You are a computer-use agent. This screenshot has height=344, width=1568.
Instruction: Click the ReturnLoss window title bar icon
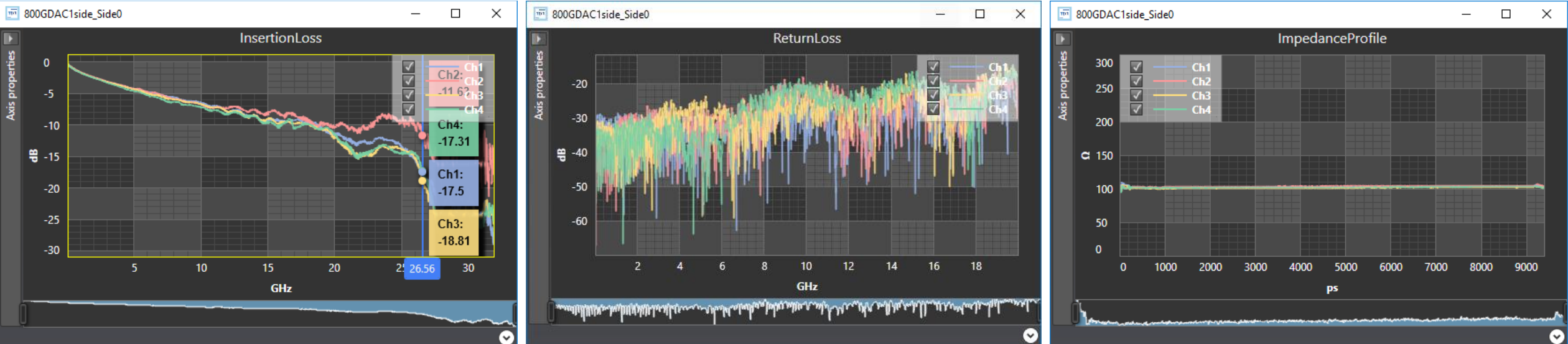(x=540, y=14)
